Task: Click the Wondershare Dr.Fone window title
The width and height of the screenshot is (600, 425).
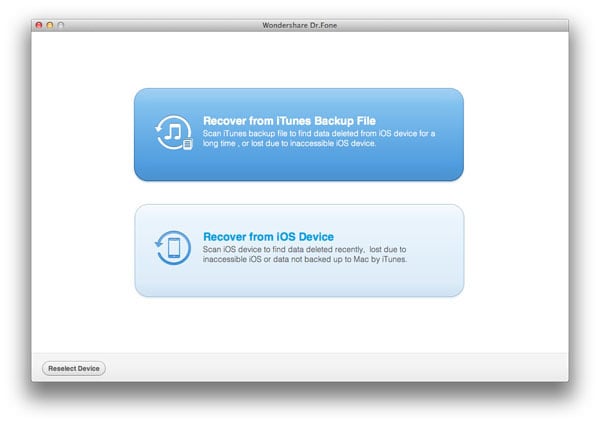Action: pos(300,25)
